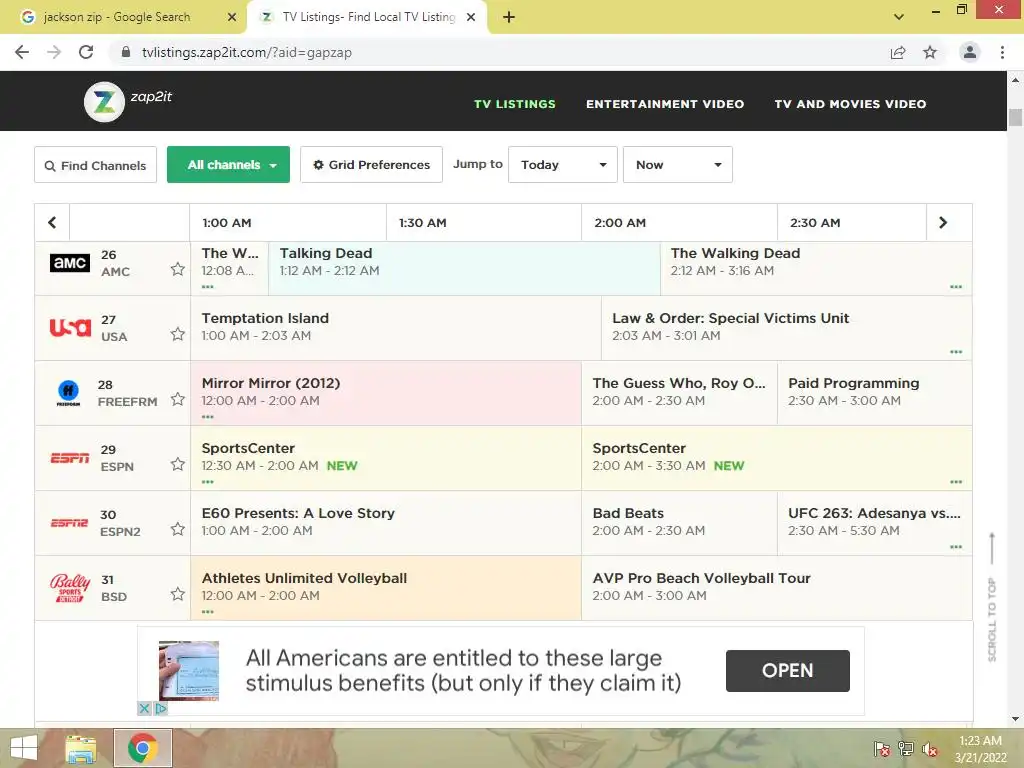Close the ad with X icon
This screenshot has width=1024, height=768.
pos(144,708)
